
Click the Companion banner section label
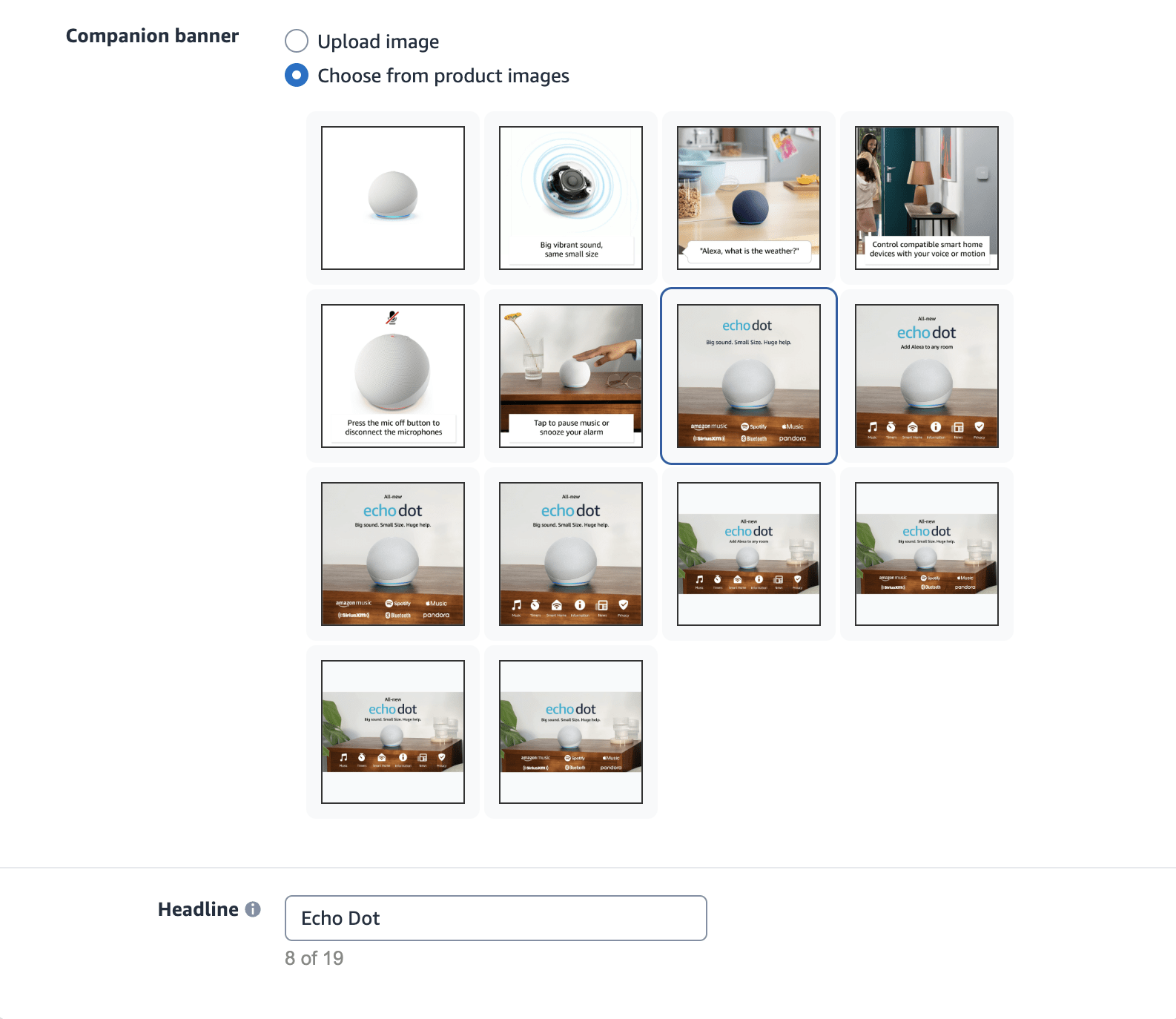click(x=152, y=36)
